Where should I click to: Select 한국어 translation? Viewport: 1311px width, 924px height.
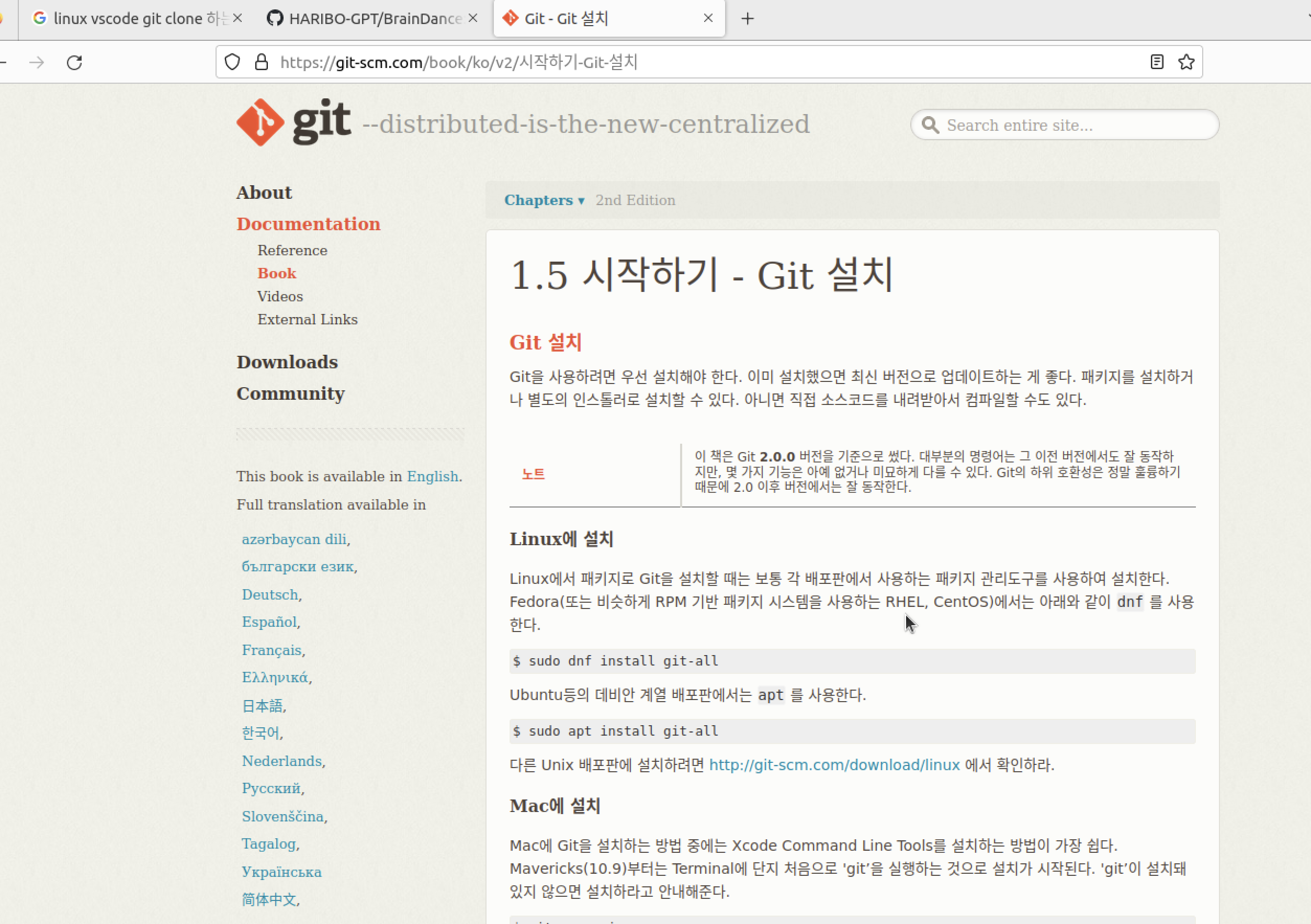pos(261,733)
